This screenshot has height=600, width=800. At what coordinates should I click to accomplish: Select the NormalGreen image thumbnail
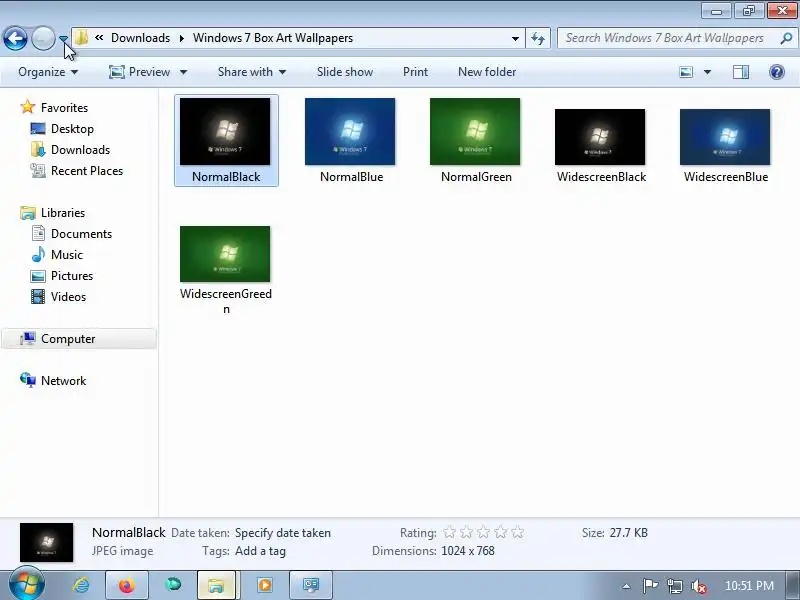(475, 132)
